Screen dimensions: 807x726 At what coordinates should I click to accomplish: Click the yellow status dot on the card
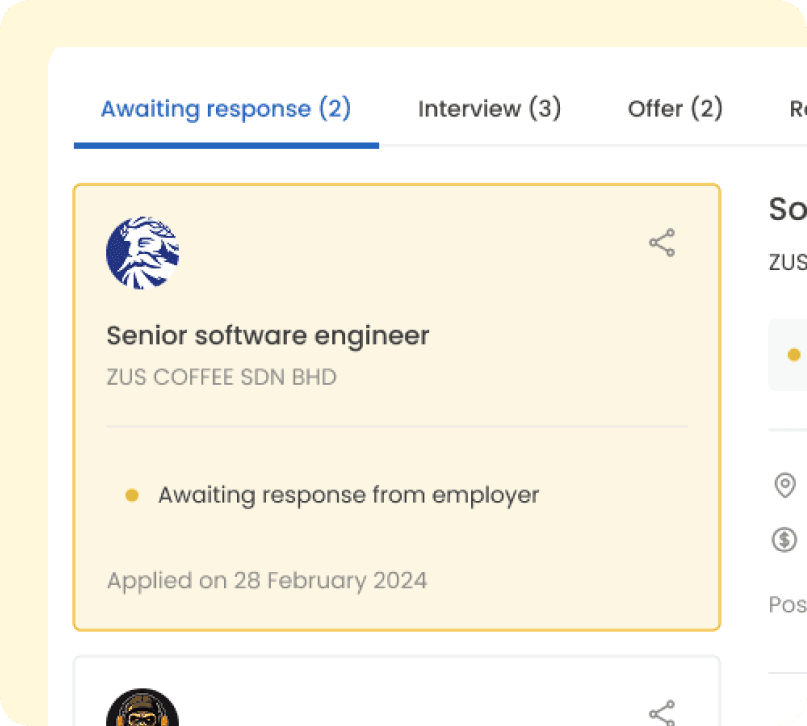131,495
